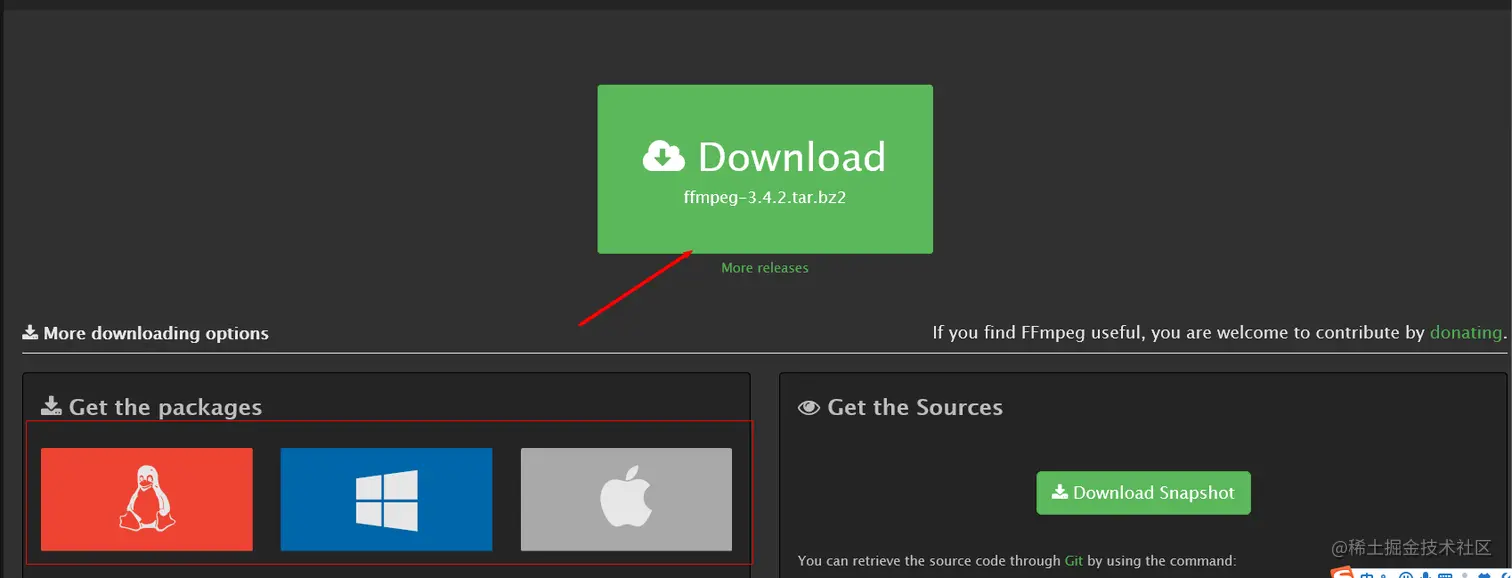The image size is (1512, 578).
Task: Click the More downloading options heading
Action: tap(146, 333)
